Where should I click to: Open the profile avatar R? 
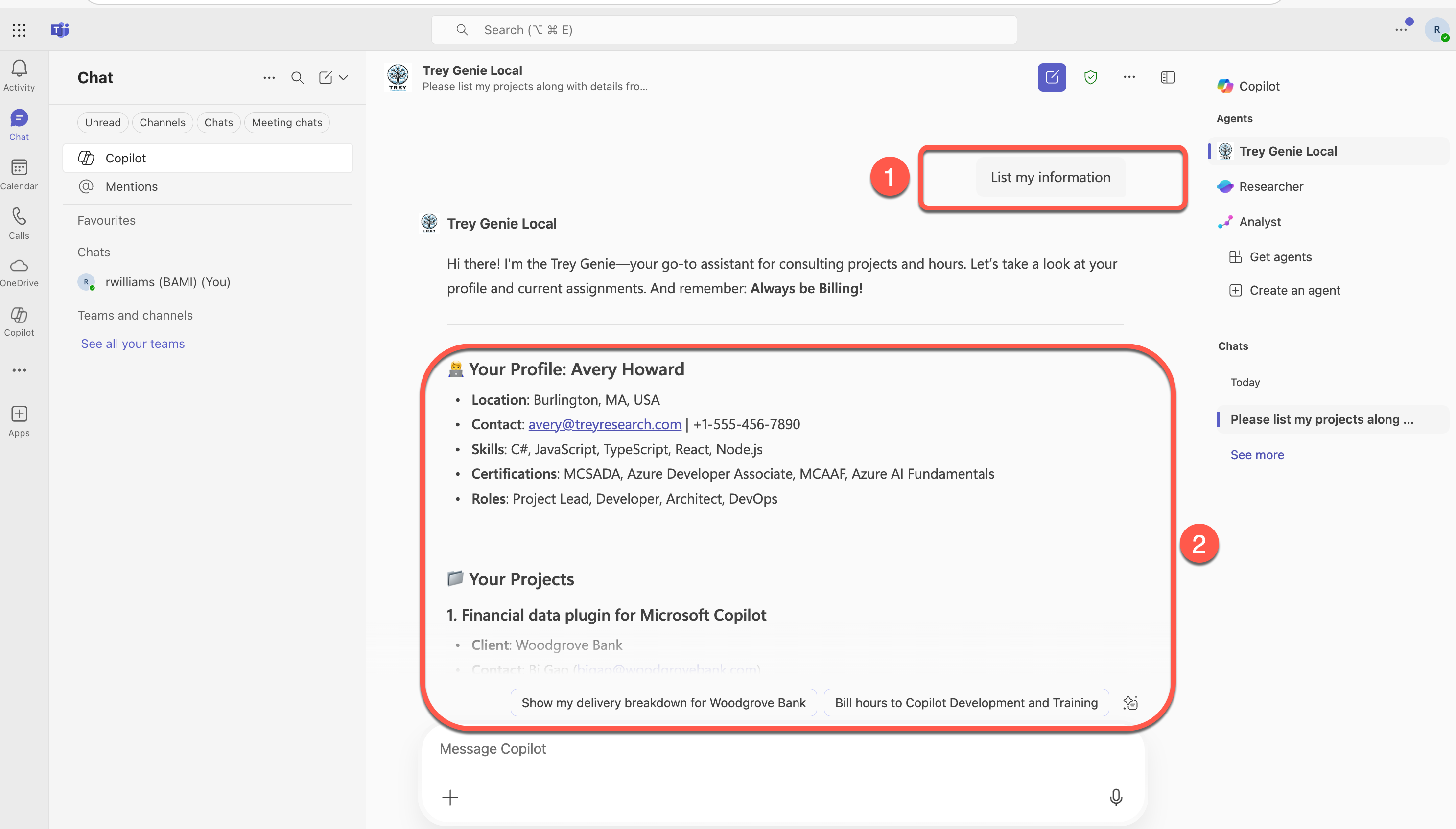click(x=1436, y=29)
